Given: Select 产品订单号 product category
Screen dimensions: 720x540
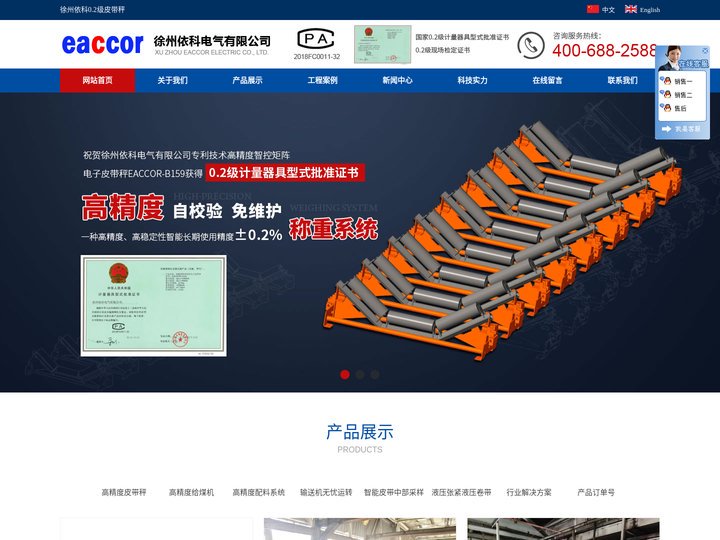Looking at the screenshot, I should 596,492.
